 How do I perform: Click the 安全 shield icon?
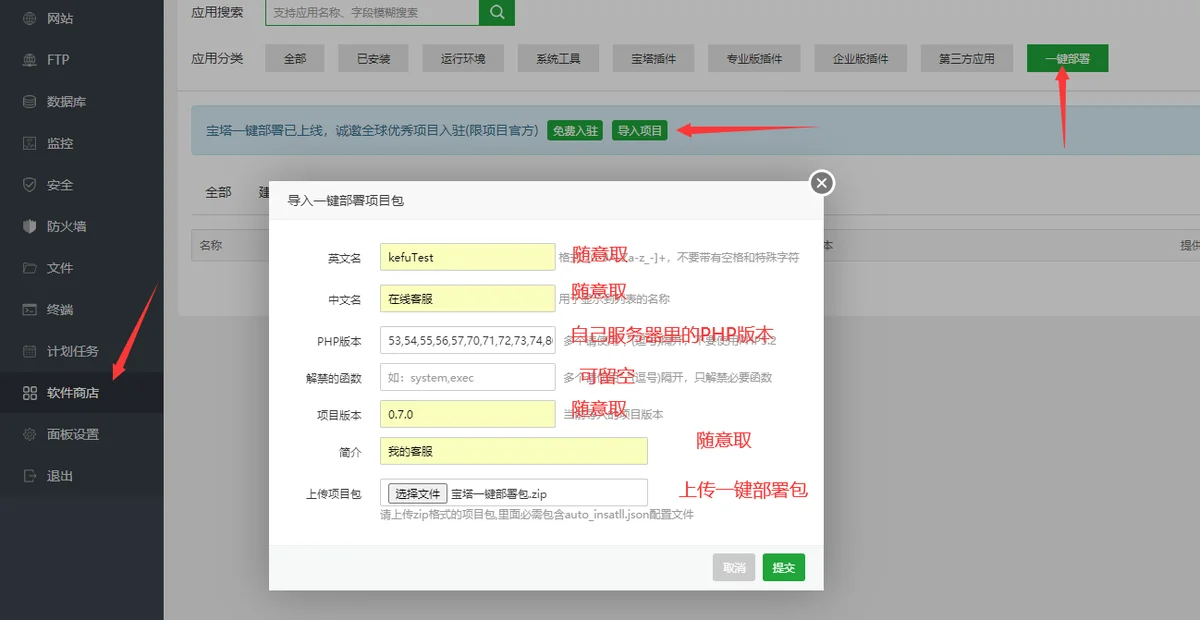(29, 185)
